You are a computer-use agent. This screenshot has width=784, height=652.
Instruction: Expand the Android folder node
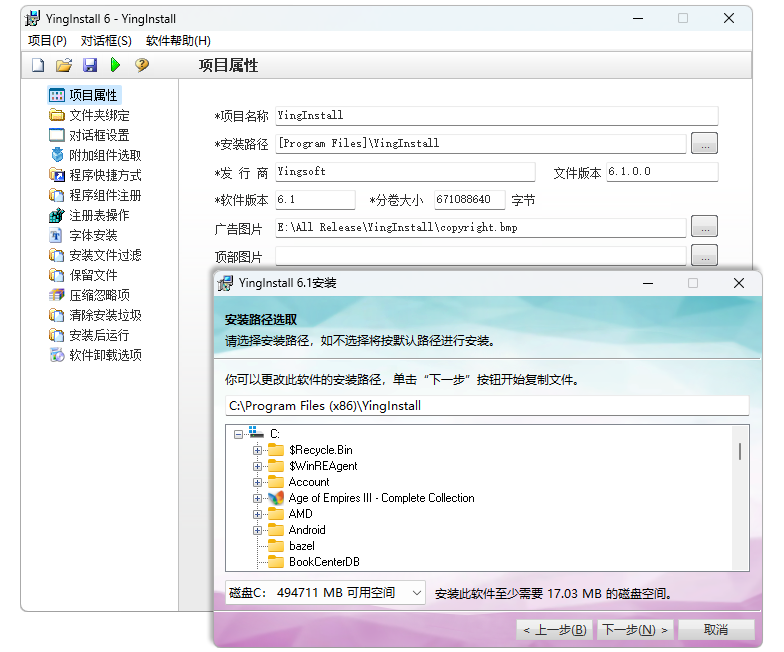[257, 530]
